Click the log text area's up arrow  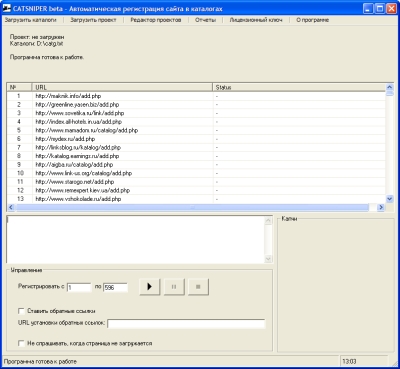[268, 220]
